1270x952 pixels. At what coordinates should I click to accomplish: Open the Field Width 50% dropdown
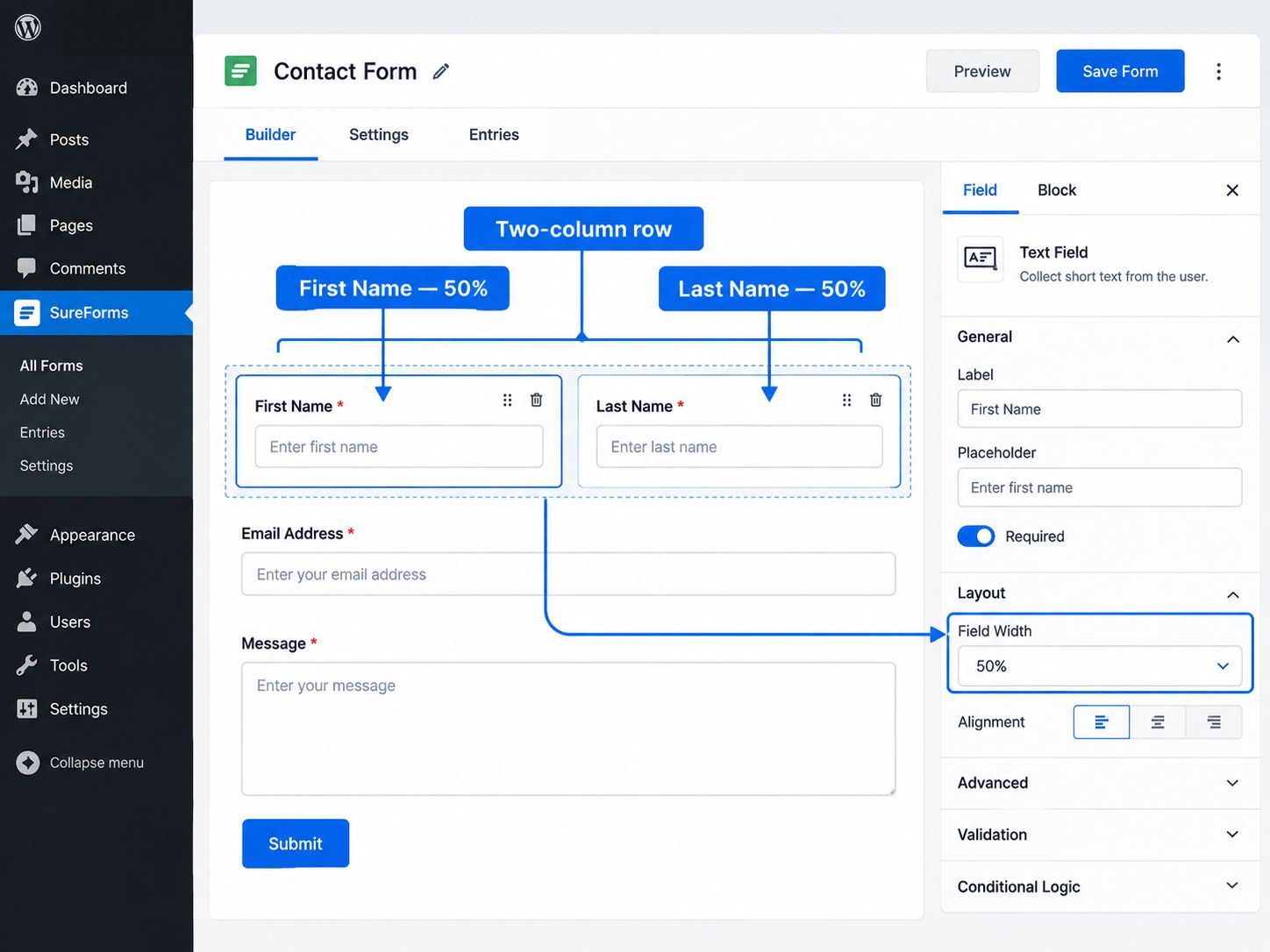(x=1100, y=666)
